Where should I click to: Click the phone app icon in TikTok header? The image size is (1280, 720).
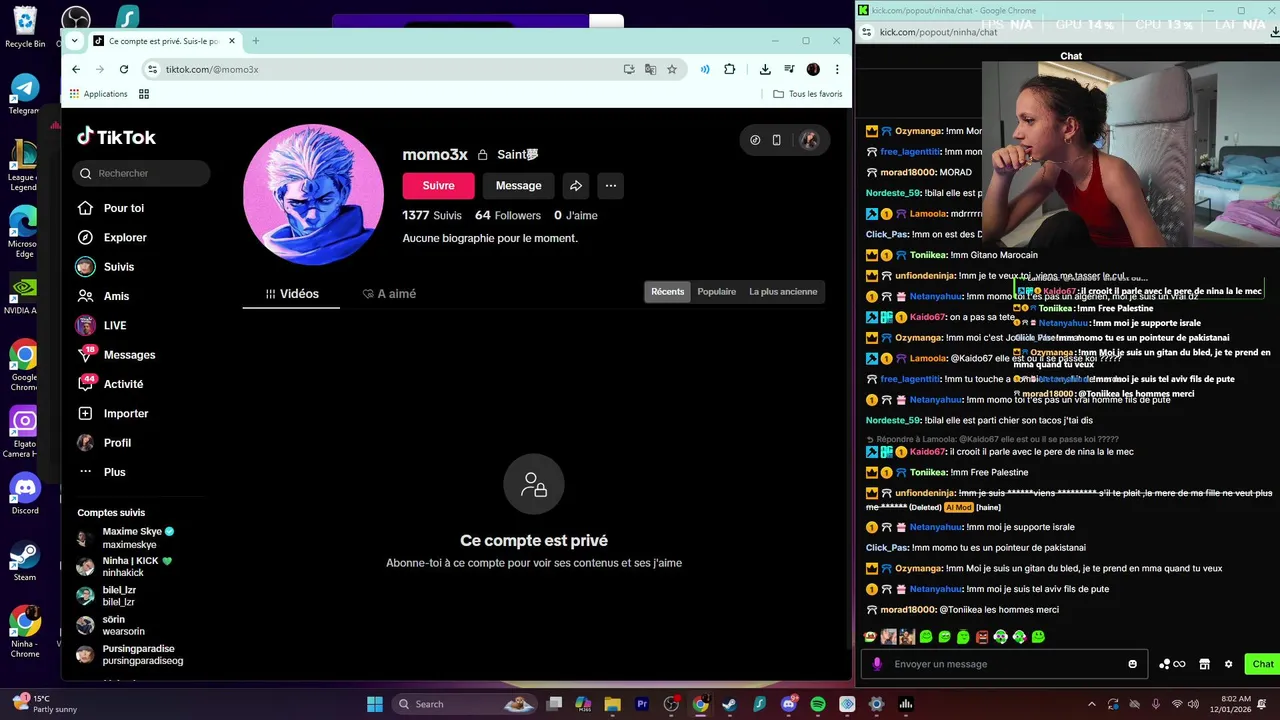click(777, 140)
